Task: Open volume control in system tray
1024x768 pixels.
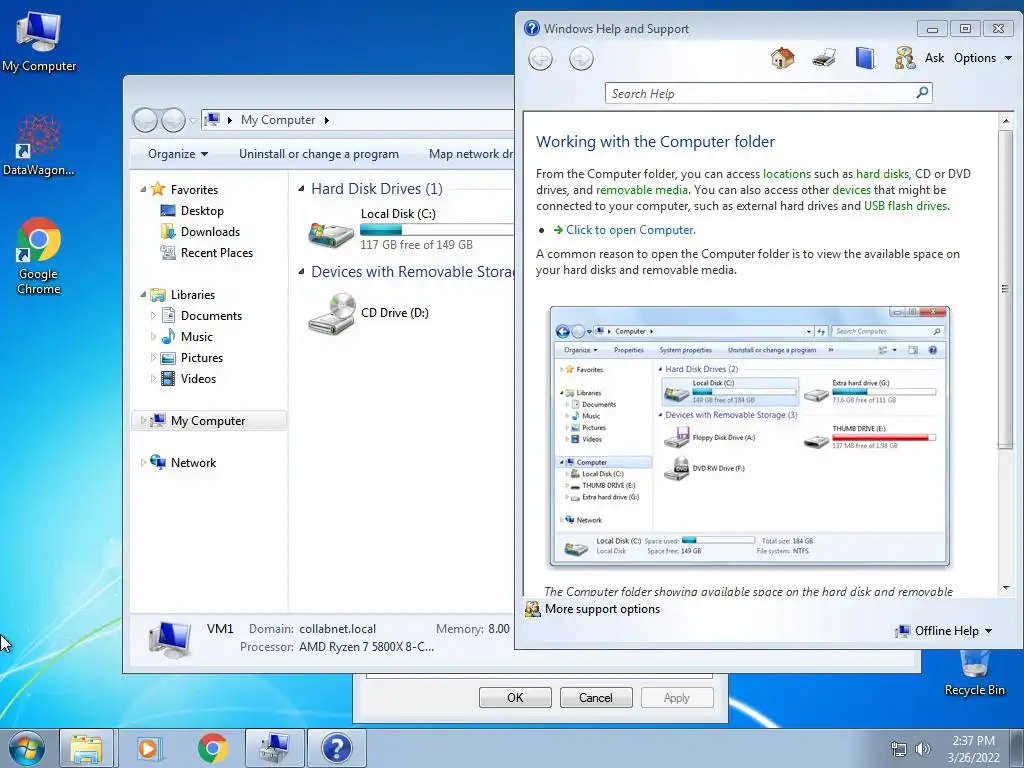Action: click(923, 749)
